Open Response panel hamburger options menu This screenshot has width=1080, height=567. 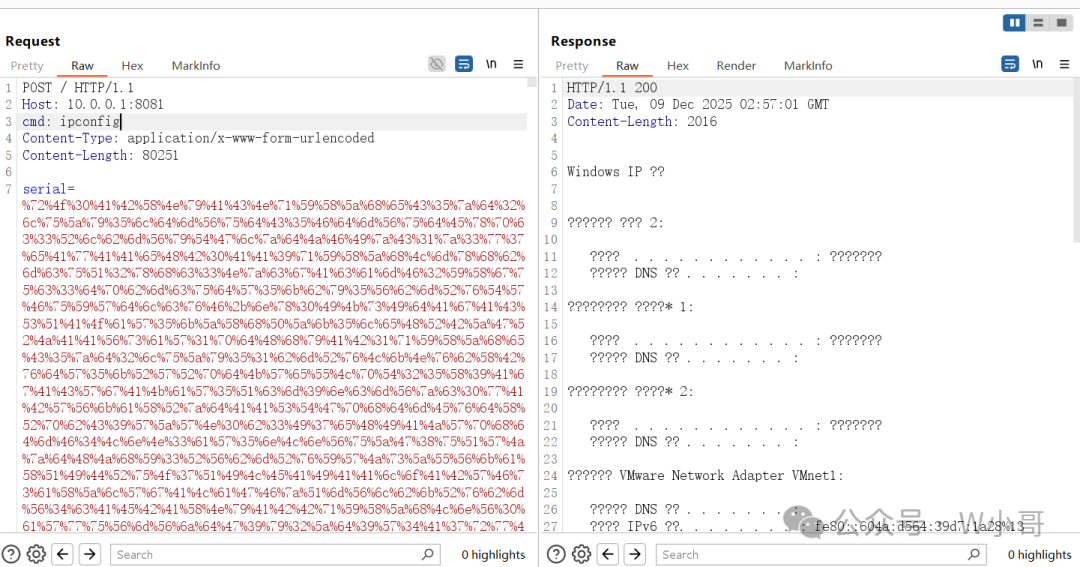(x=1064, y=64)
